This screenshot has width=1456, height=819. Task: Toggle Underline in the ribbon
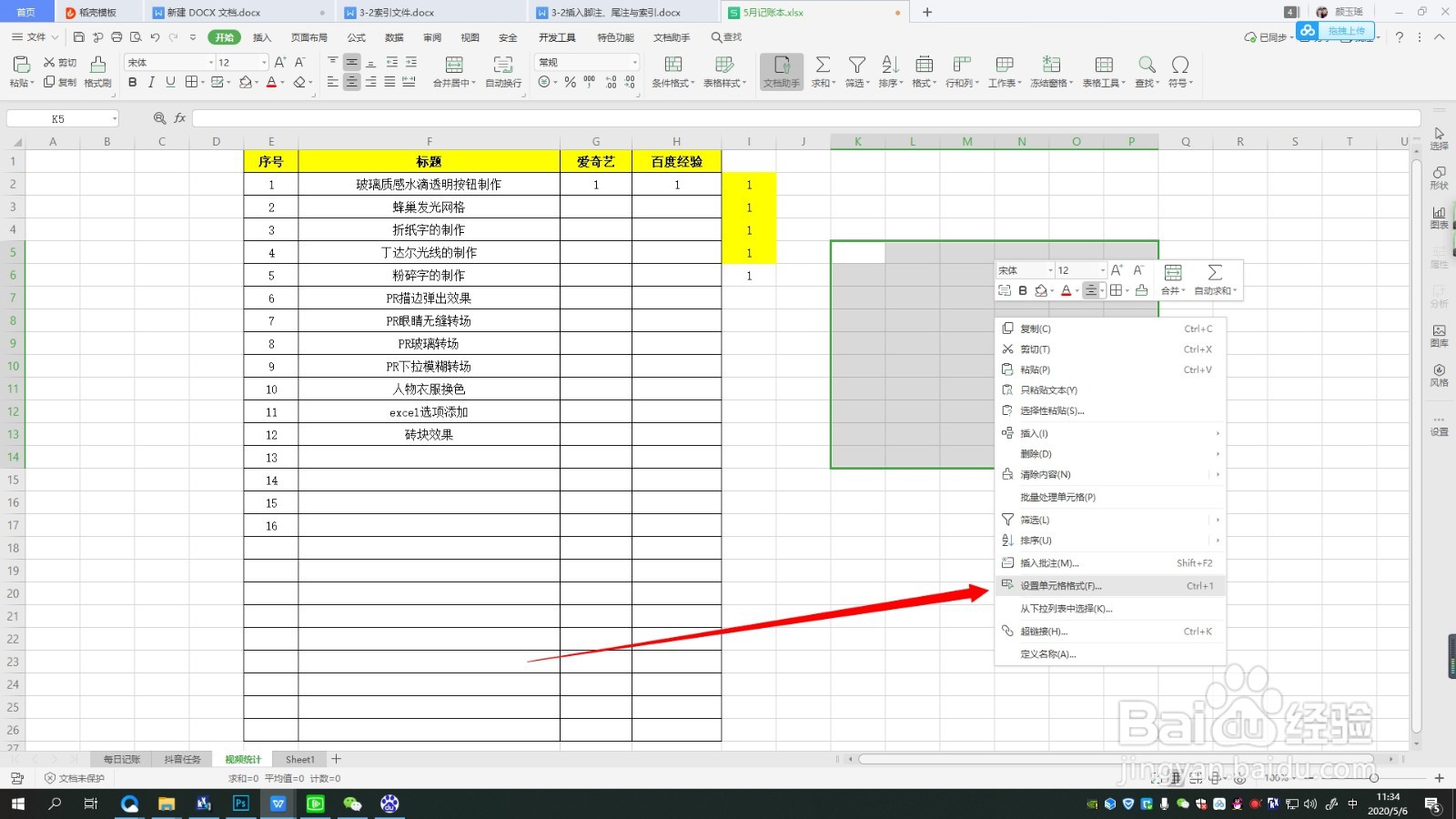tap(170, 82)
